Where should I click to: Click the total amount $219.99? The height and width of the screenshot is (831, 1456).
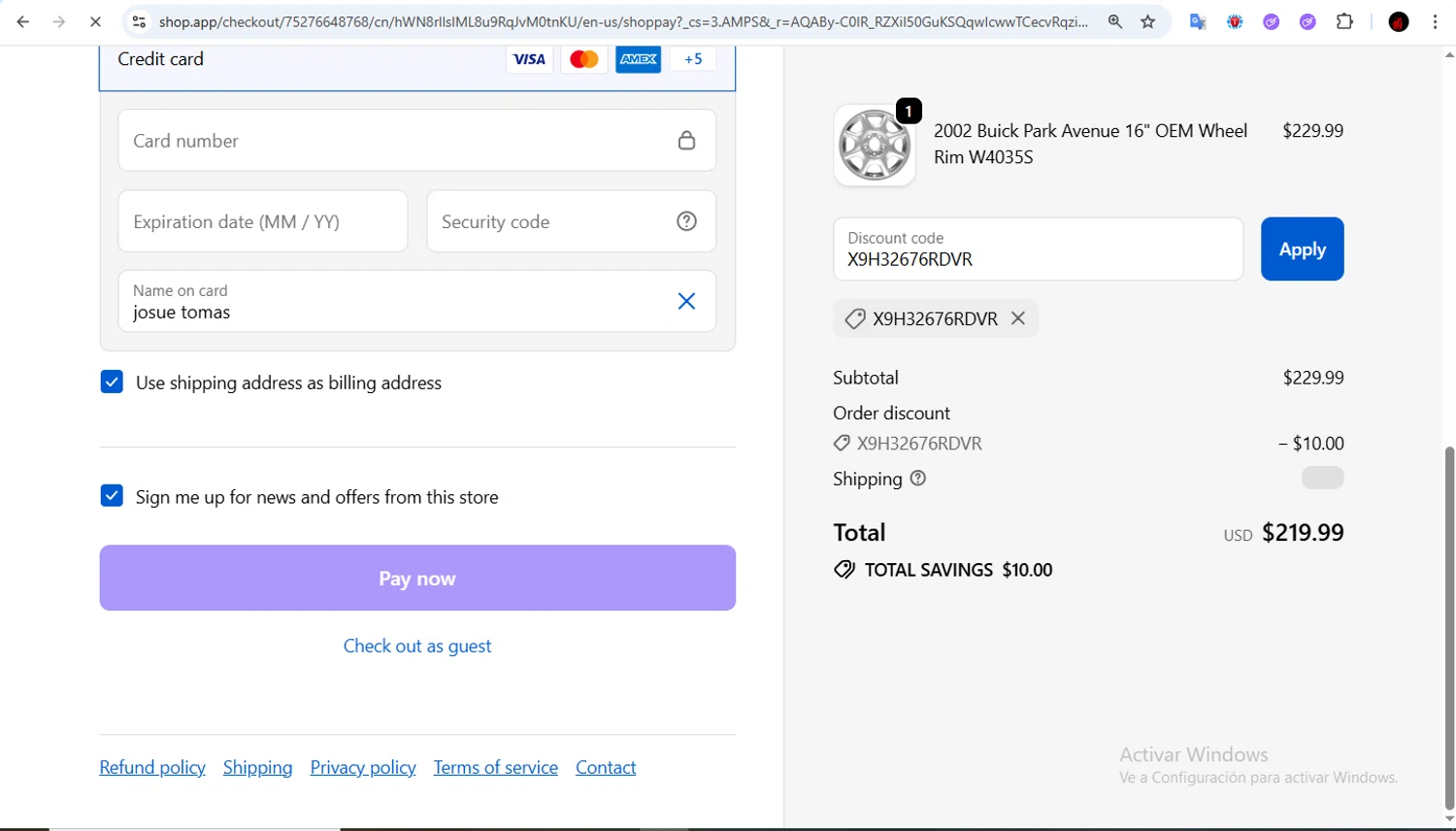tap(1303, 533)
